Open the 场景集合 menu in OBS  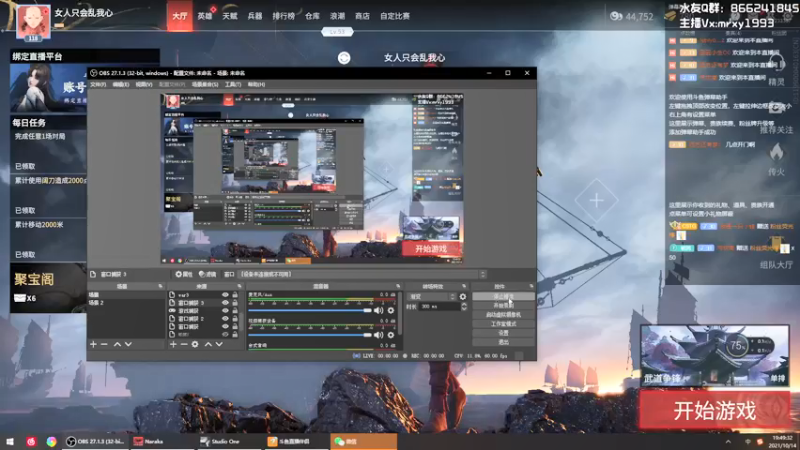(x=205, y=84)
